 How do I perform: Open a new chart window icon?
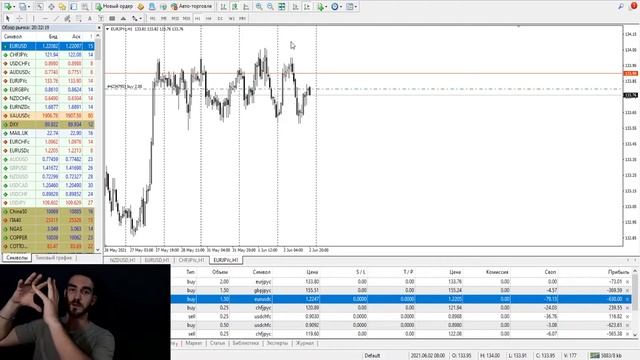(7, 7)
